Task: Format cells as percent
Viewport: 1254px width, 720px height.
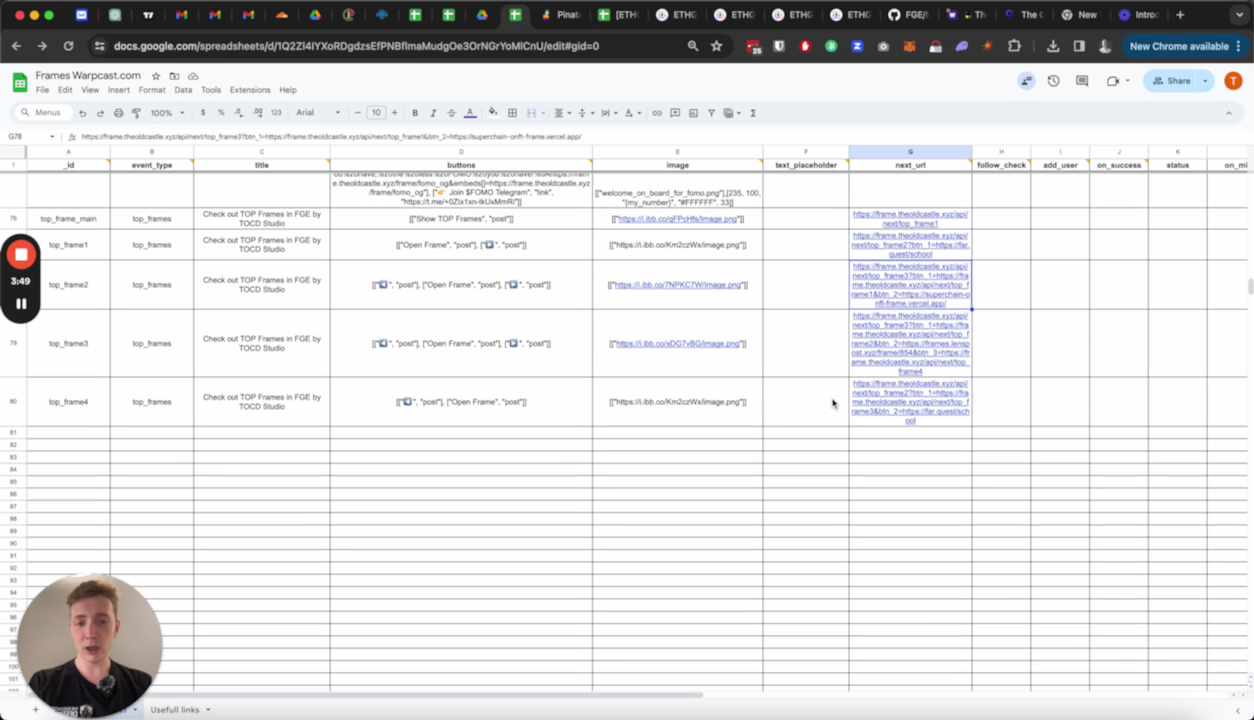Action: click(221, 113)
